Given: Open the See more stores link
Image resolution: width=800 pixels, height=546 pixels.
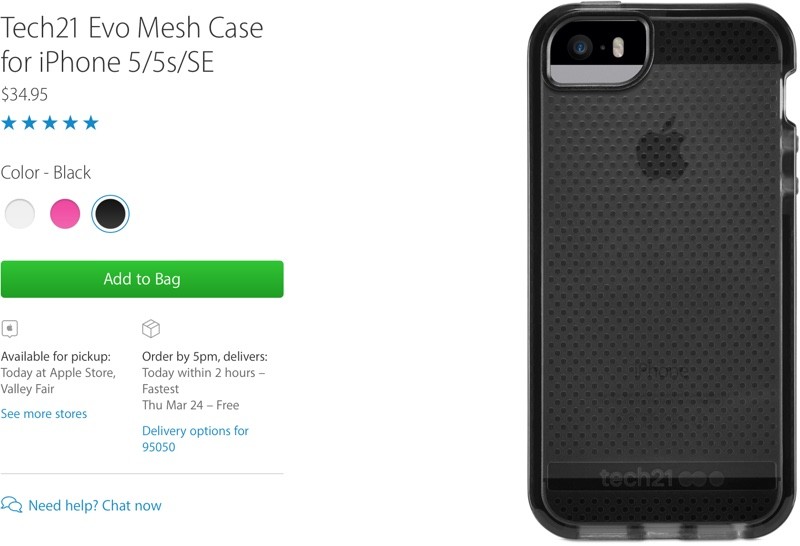Looking at the screenshot, I should coord(44,414).
